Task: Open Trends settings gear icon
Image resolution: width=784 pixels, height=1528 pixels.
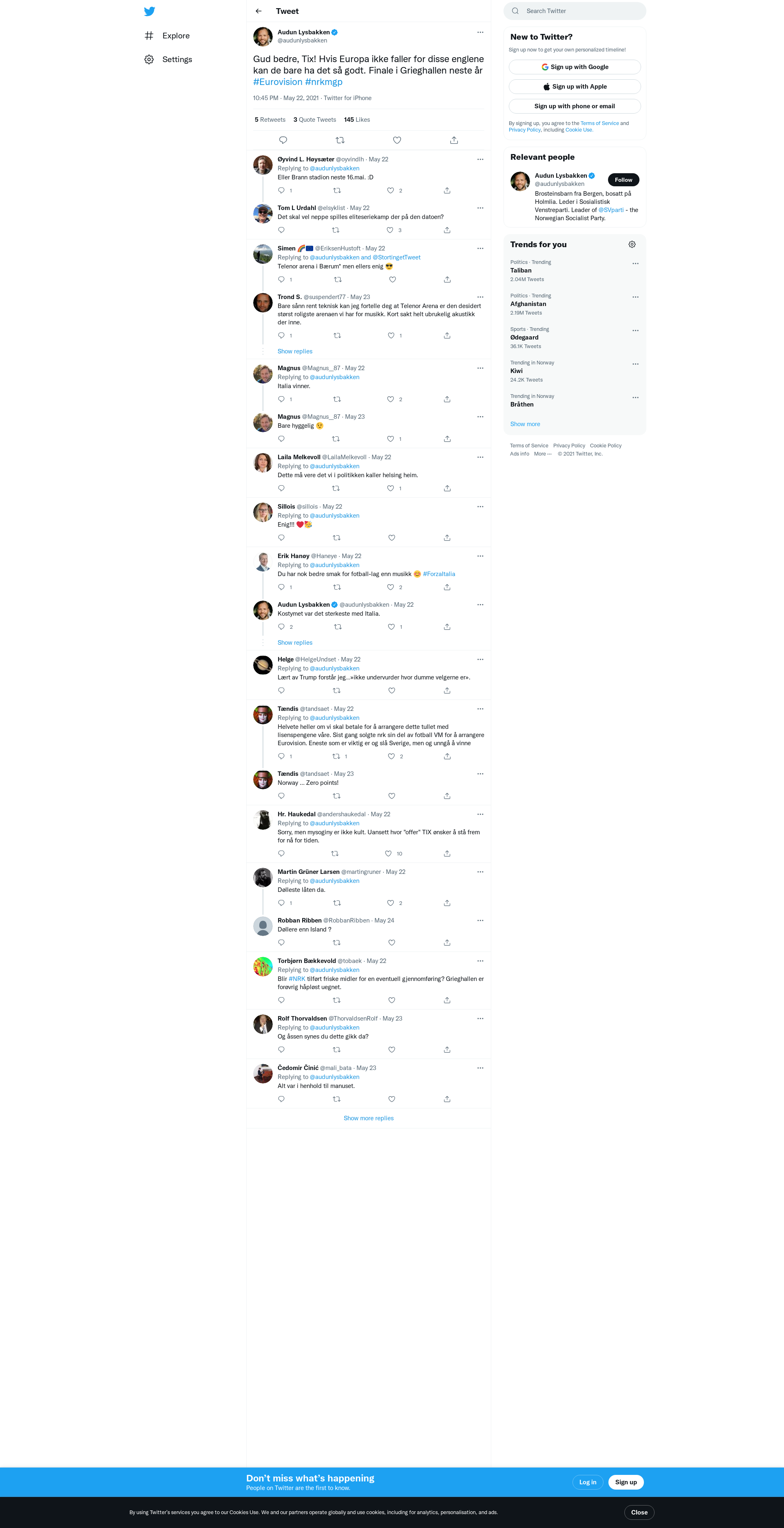Action: tap(632, 244)
